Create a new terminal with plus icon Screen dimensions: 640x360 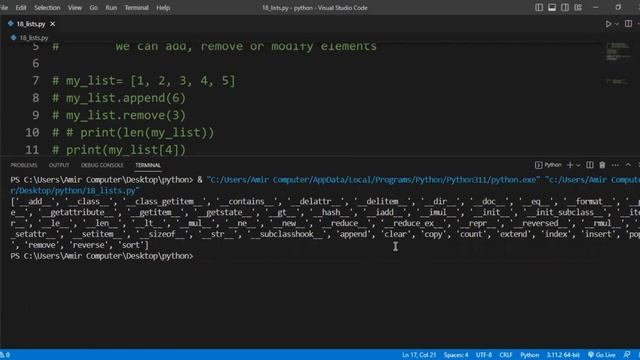click(x=570, y=165)
